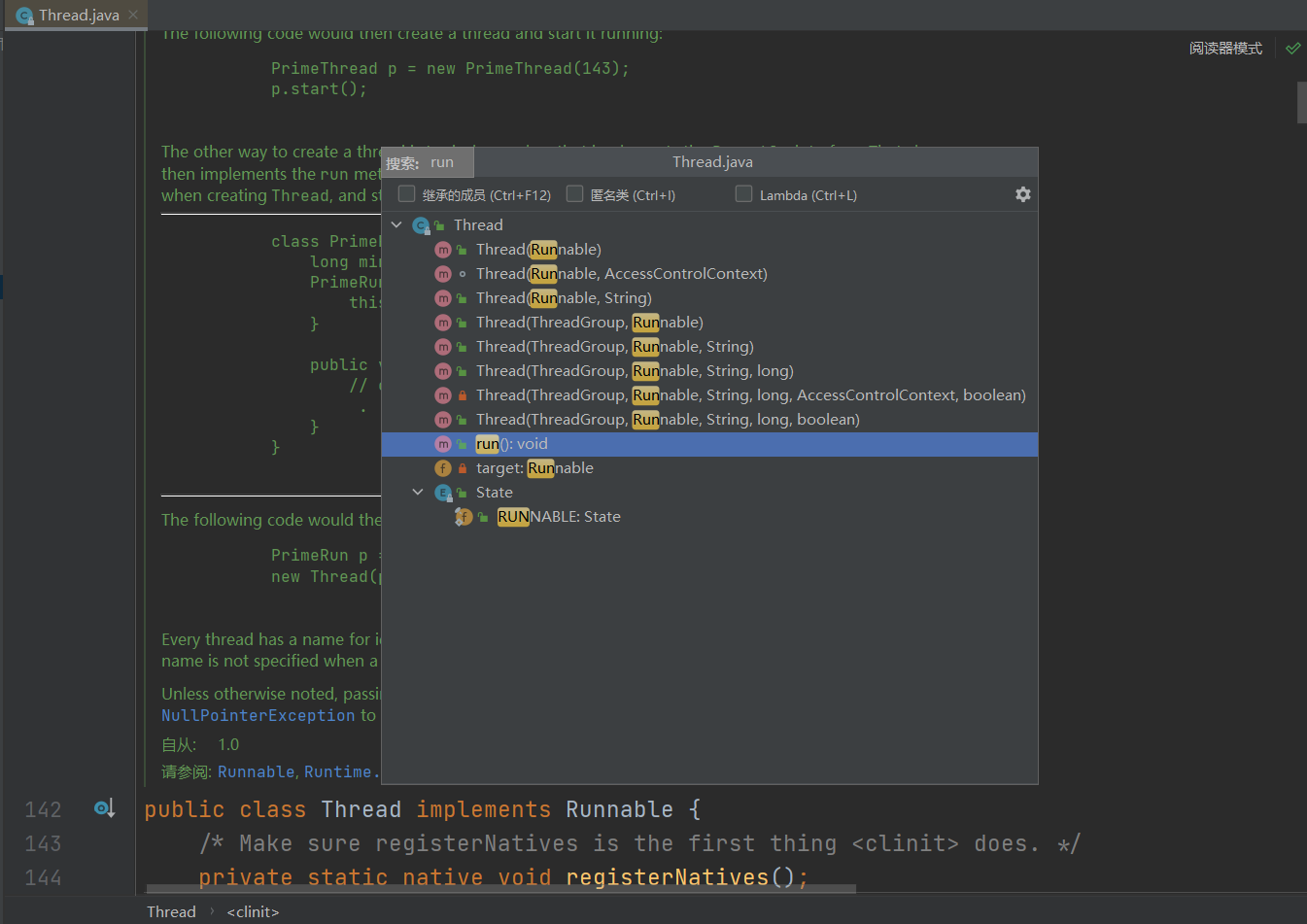
Task: Open the structure popup settings gear
Action: coord(1022,194)
